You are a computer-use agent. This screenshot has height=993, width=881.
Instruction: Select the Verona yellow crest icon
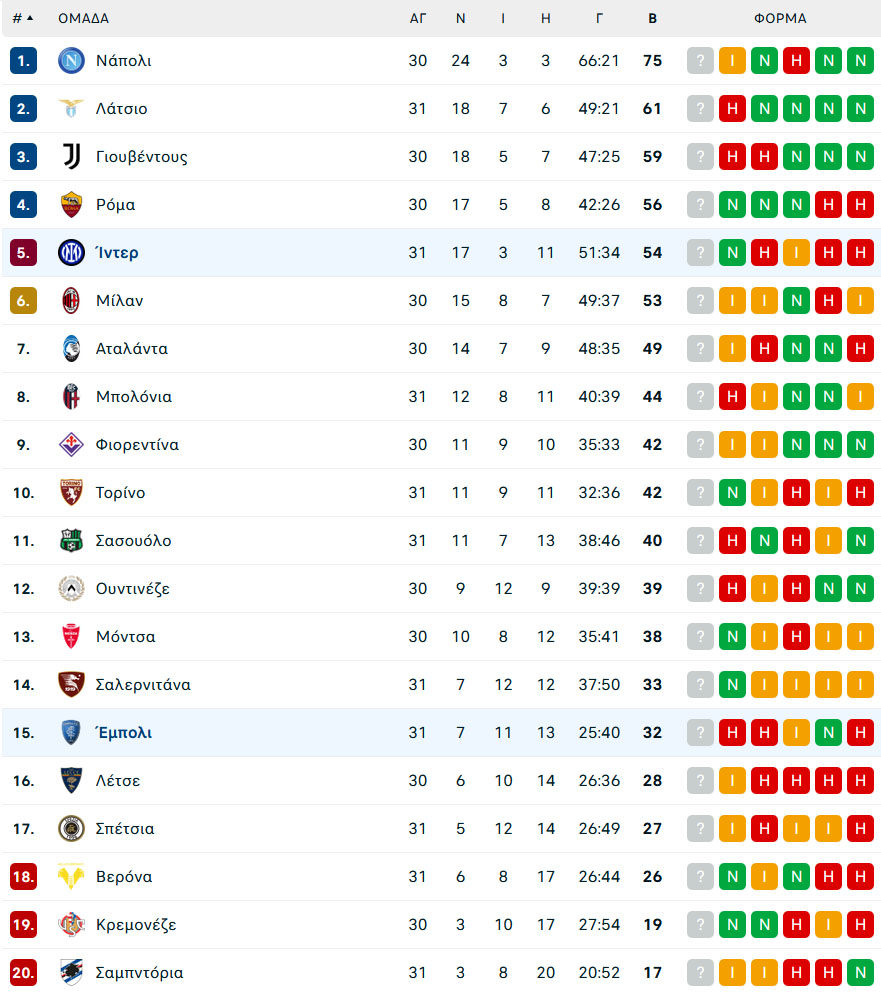point(72,877)
